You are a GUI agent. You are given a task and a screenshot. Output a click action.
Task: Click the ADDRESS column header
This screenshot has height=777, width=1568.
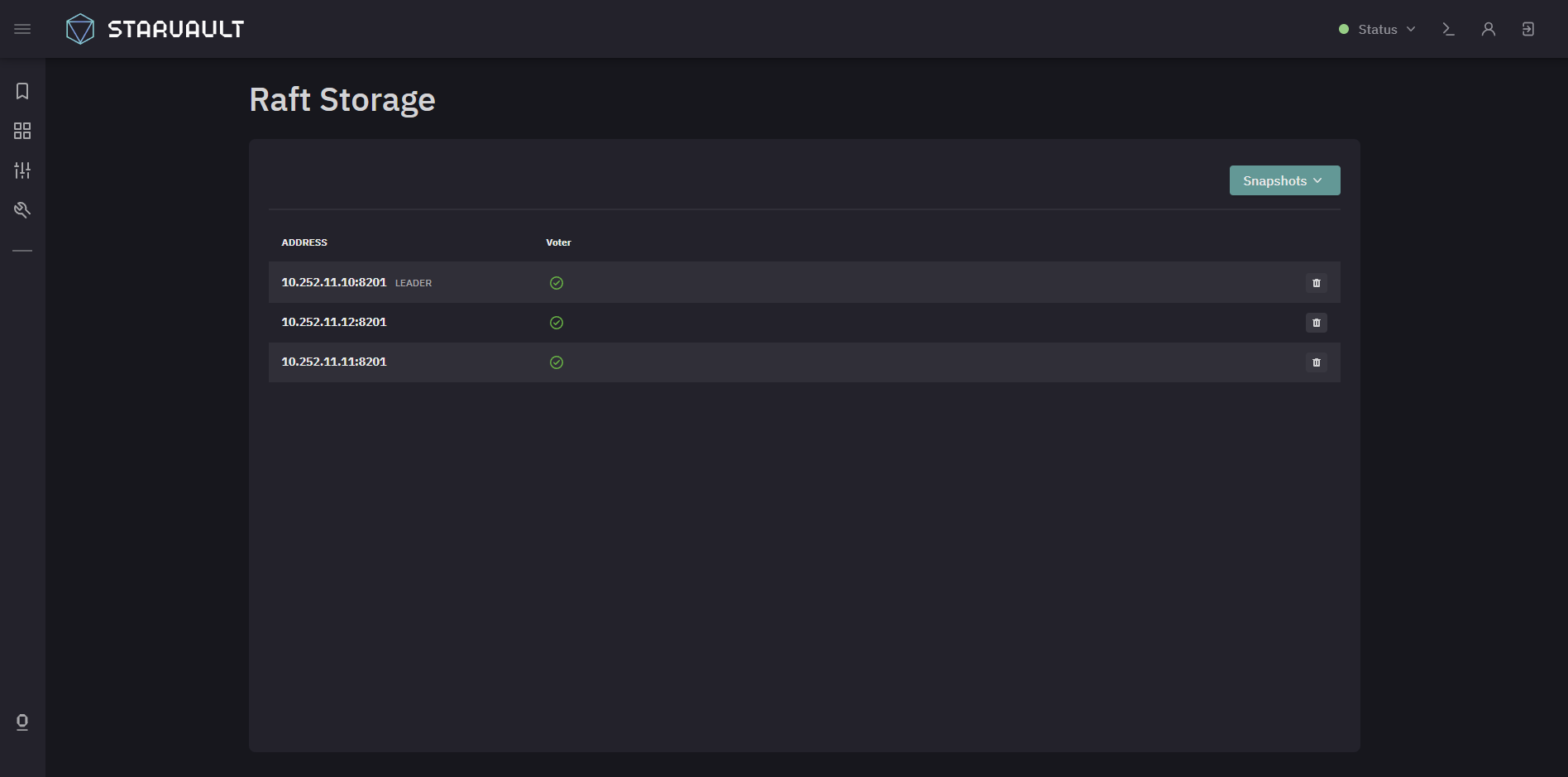click(x=304, y=242)
